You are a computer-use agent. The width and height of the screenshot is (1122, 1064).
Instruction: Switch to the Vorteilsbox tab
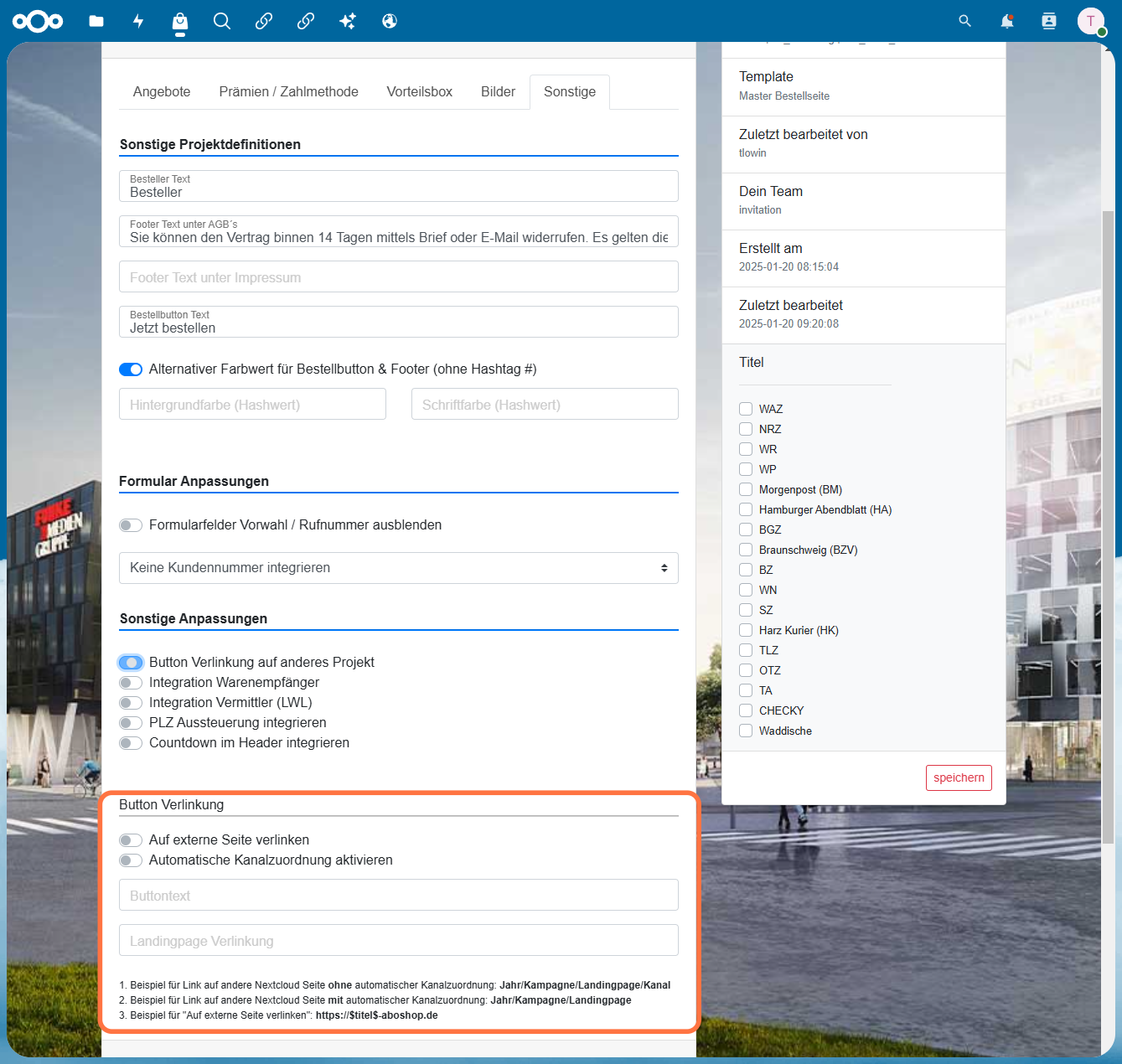pos(420,92)
